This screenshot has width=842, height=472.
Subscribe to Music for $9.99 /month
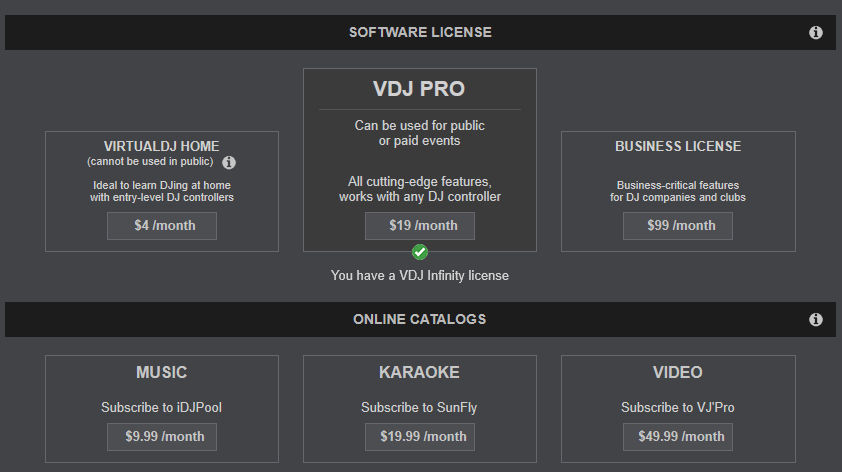point(162,437)
